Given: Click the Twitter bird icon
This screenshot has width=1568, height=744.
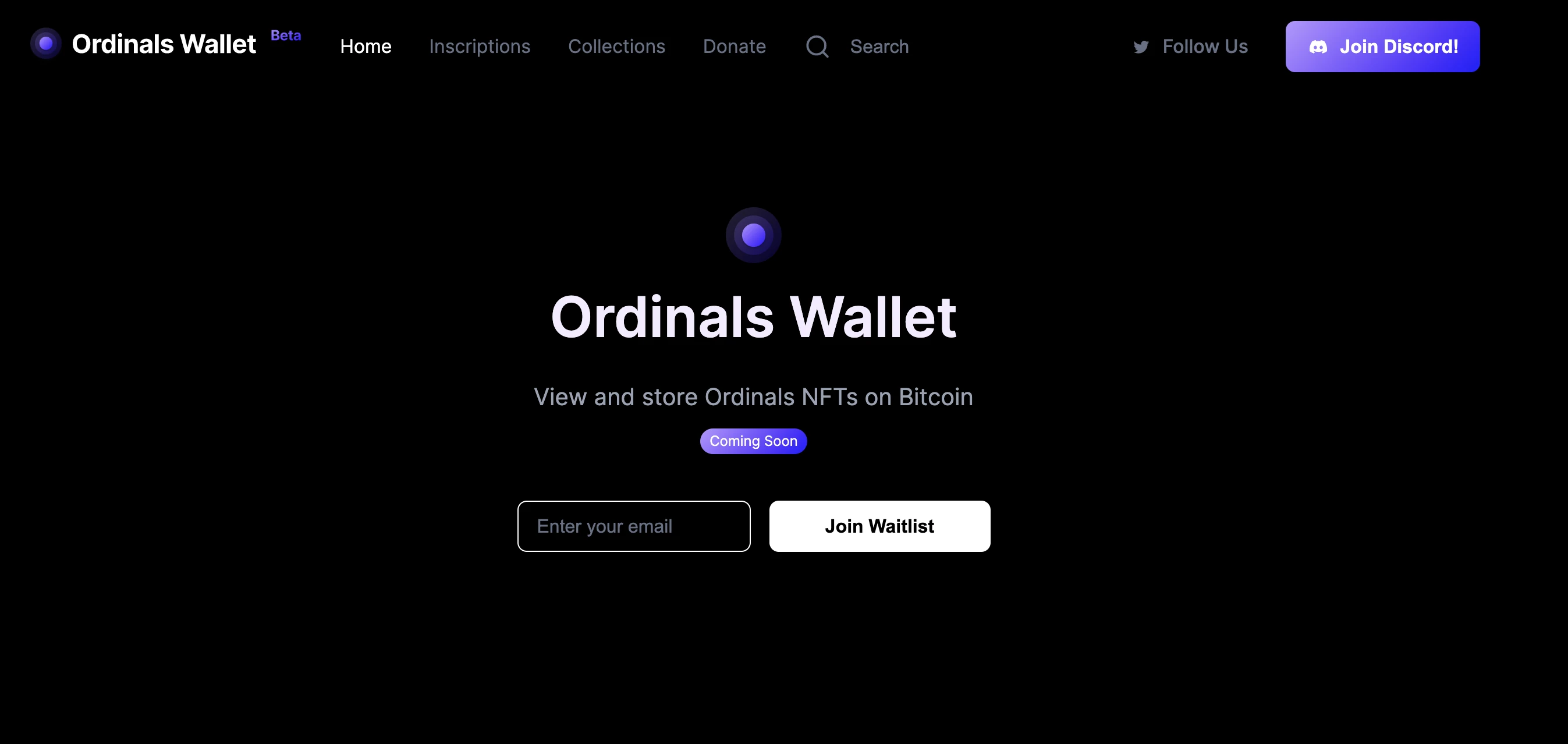Looking at the screenshot, I should 1141,46.
